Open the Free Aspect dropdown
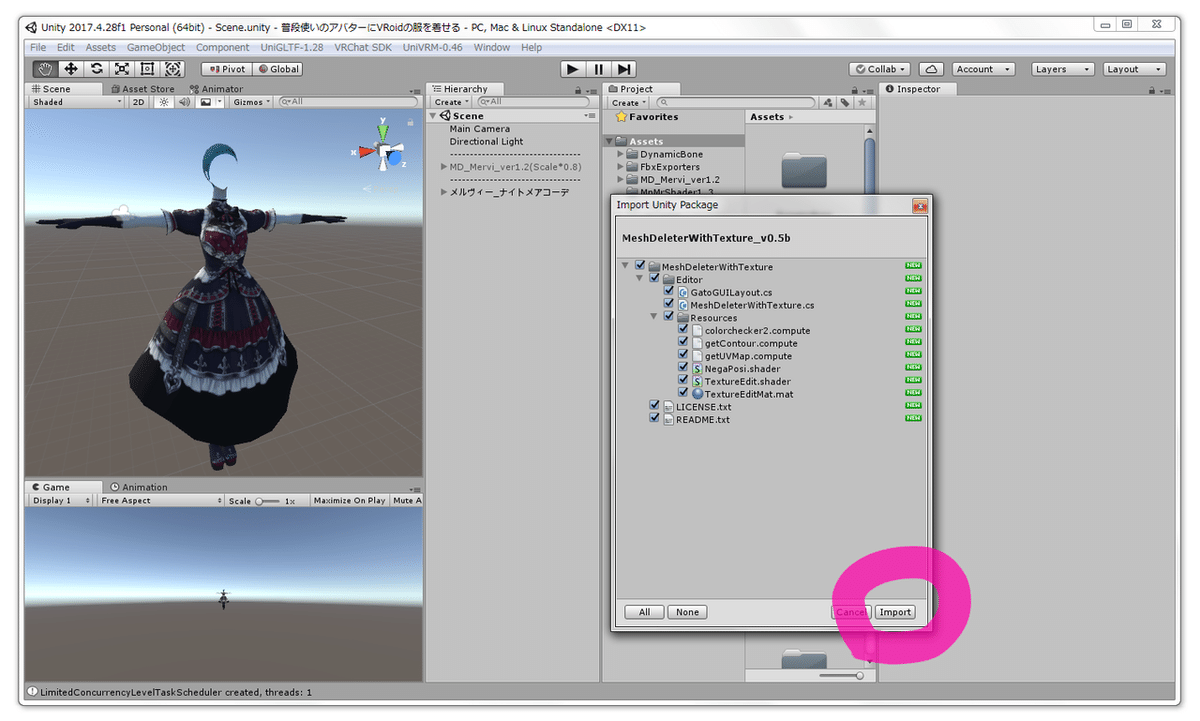 coord(161,500)
